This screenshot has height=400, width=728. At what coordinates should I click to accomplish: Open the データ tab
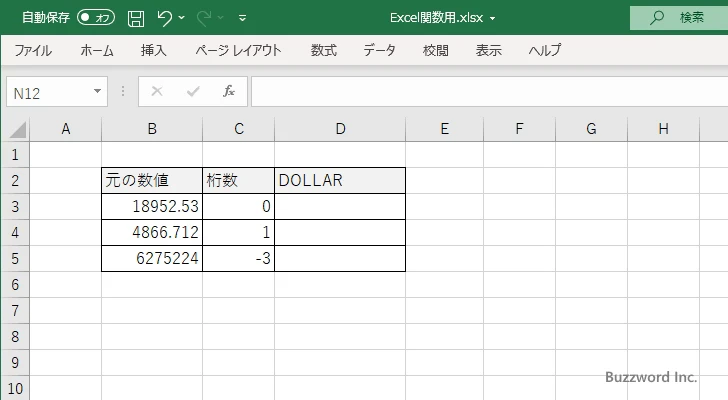coord(379,50)
